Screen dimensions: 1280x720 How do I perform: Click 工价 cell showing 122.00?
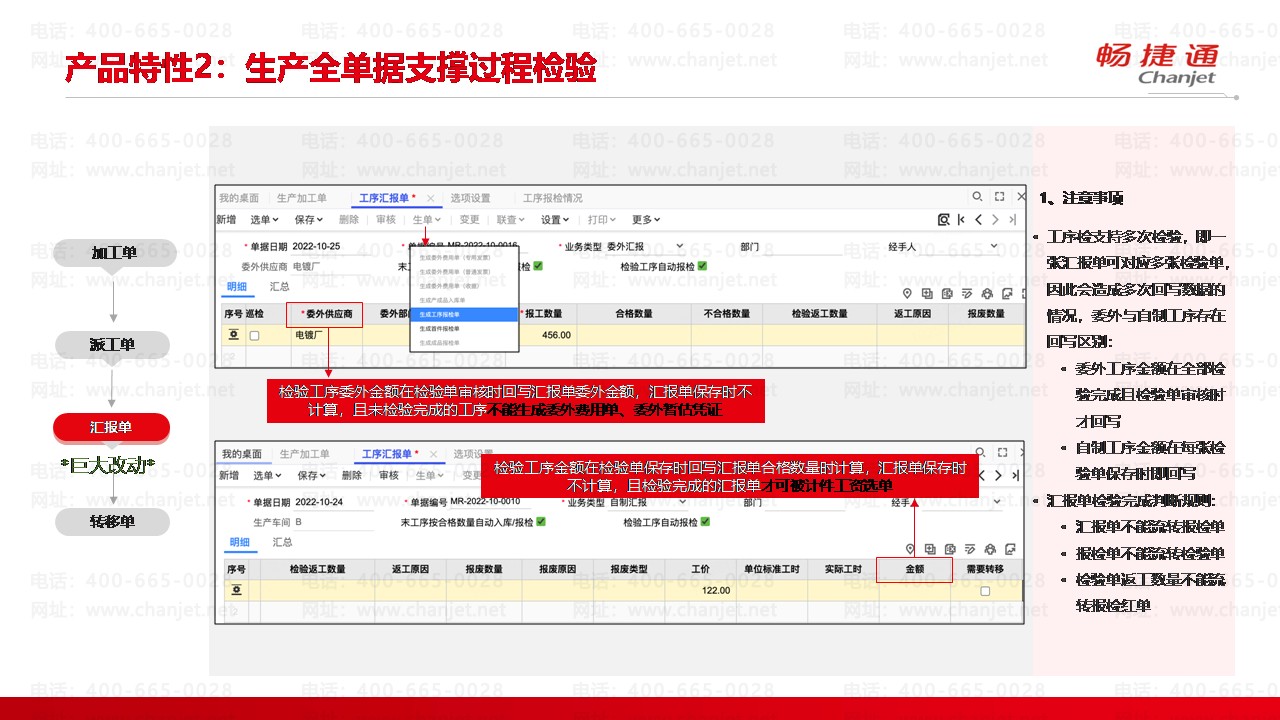click(701, 591)
